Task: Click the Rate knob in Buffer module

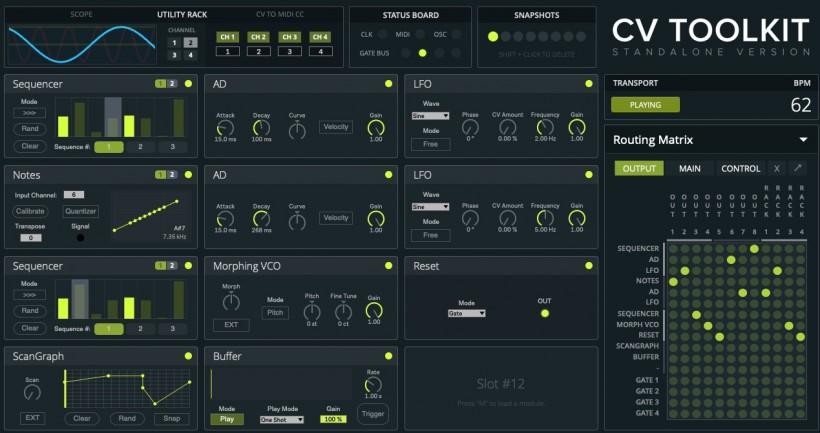Action: (372, 386)
